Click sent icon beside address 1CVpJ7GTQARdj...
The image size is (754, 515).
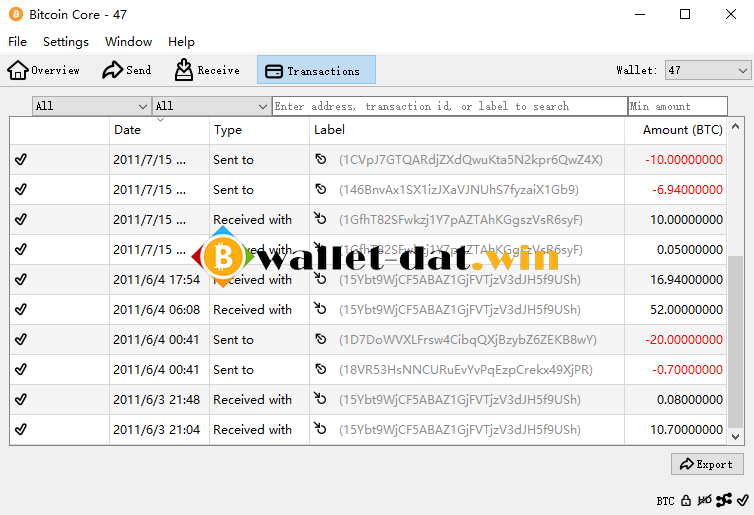(x=321, y=159)
